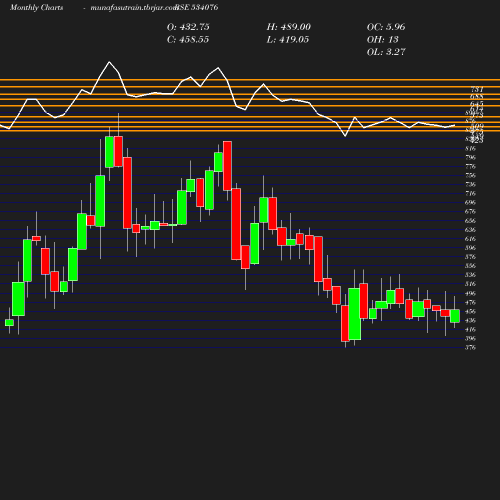Viewport: 500px width, 500px height.
Task: Click the 536 price axis label
Action: pos(470,275)
